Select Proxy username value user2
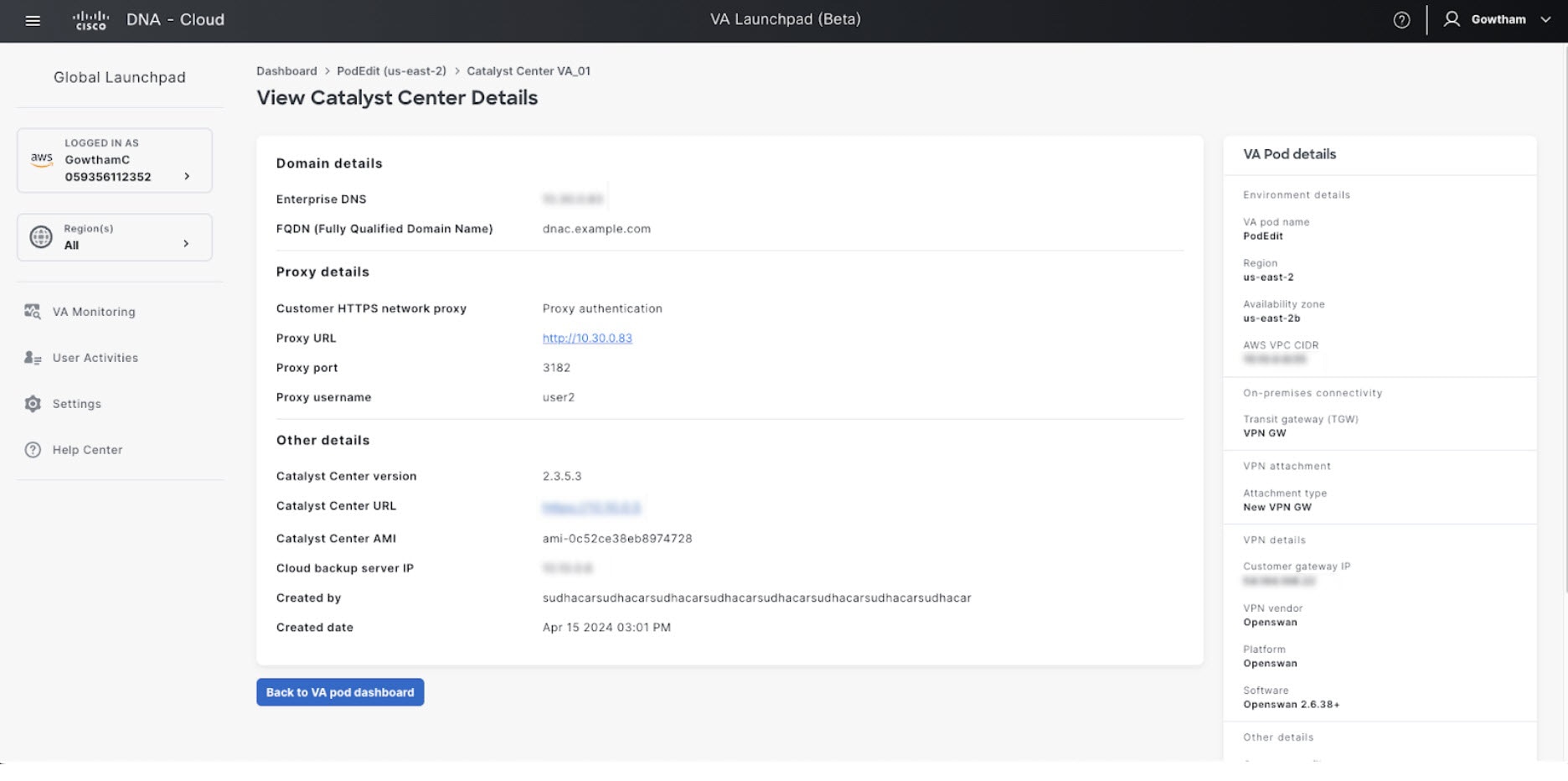The height and width of the screenshot is (781, 1568). (559, 397)
